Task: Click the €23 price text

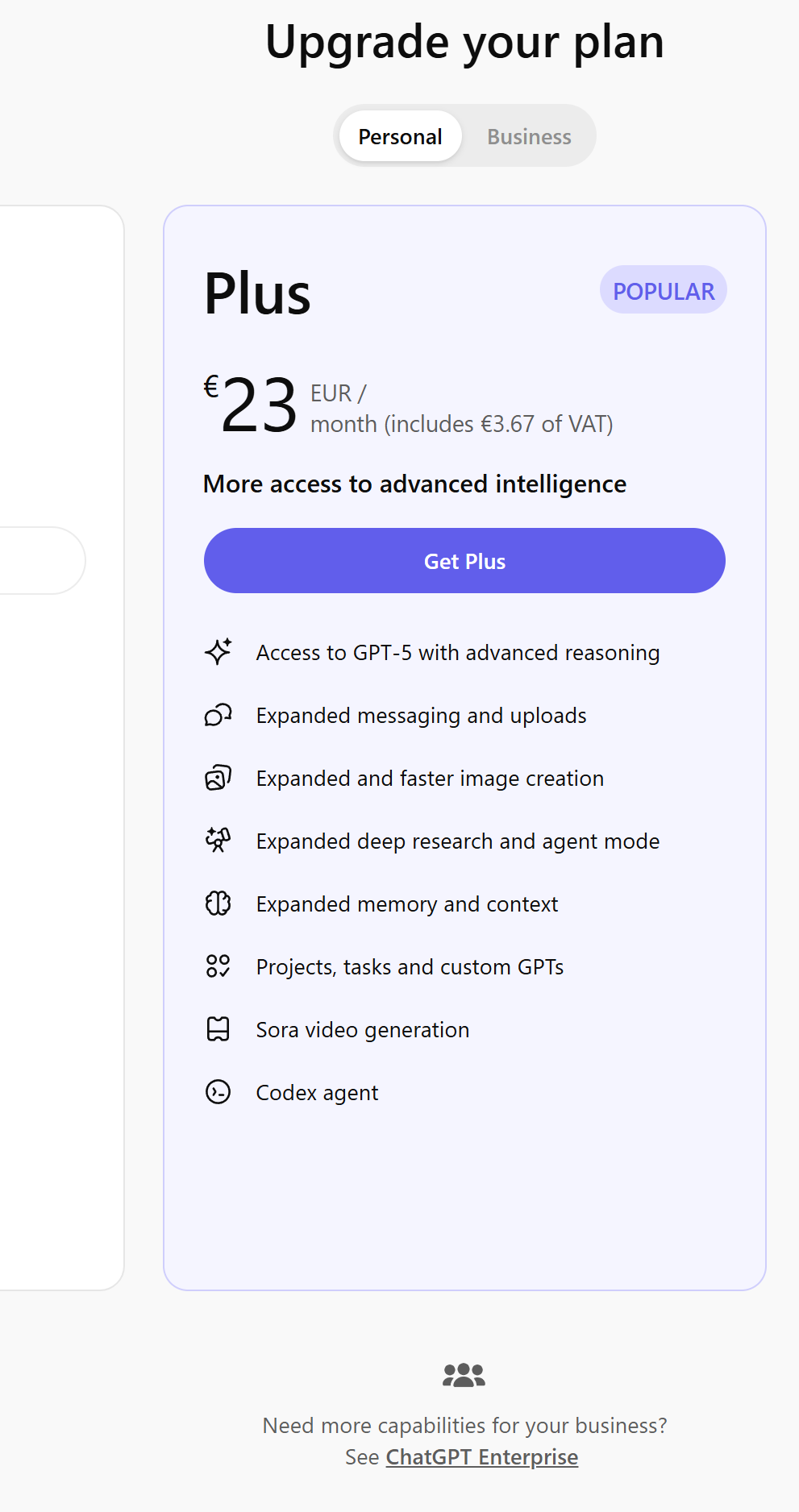Action: tap(252, 405)
